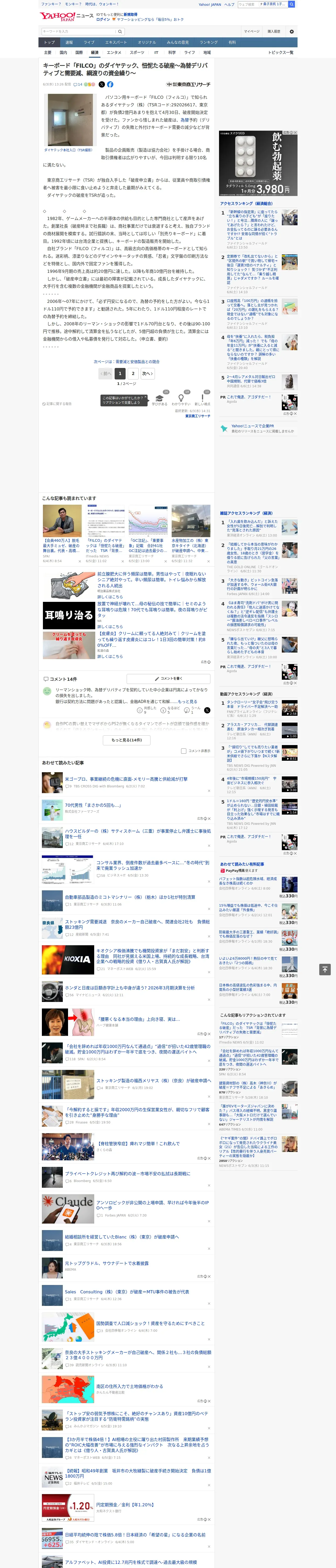Open ハウスビルダーのサティスホーム article link
This screenshot has height=1568, width=336.
click(138, 833)
